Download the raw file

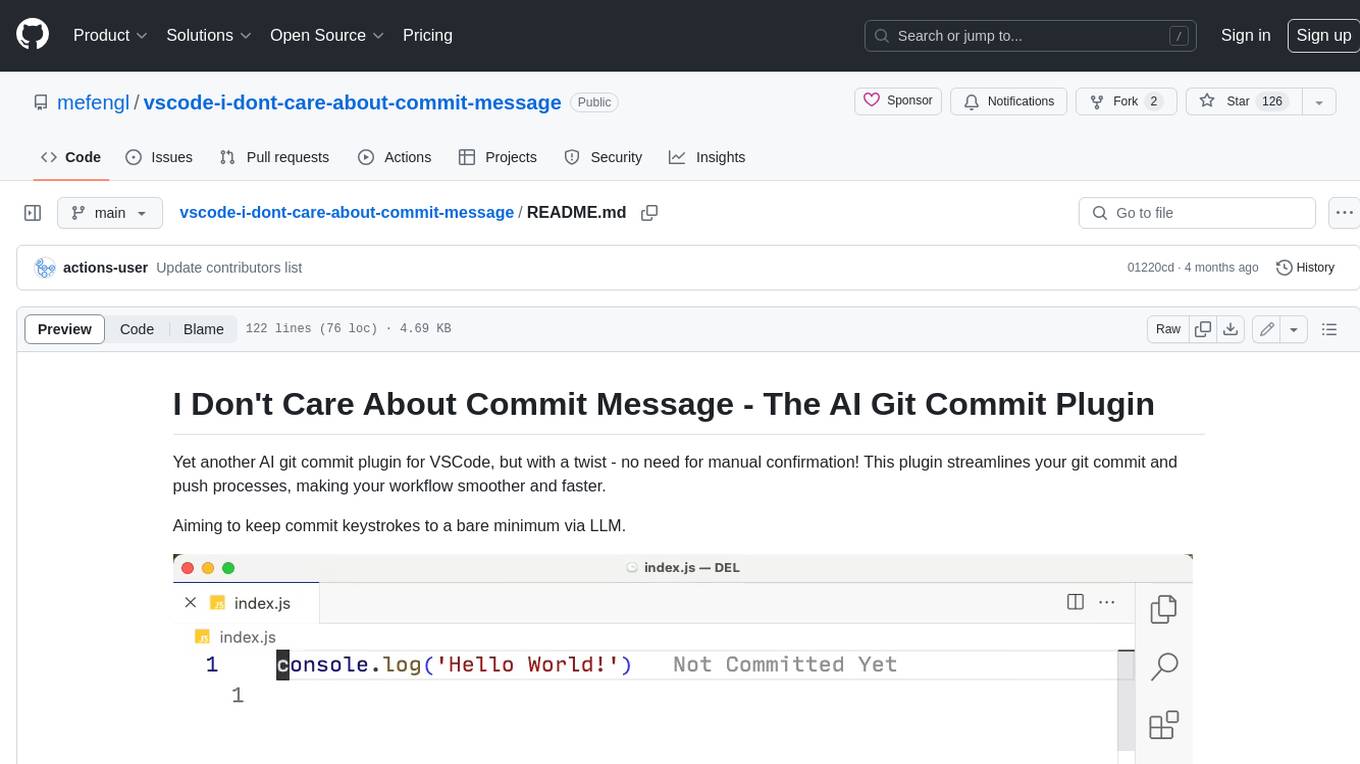[x=1231, y=329]
